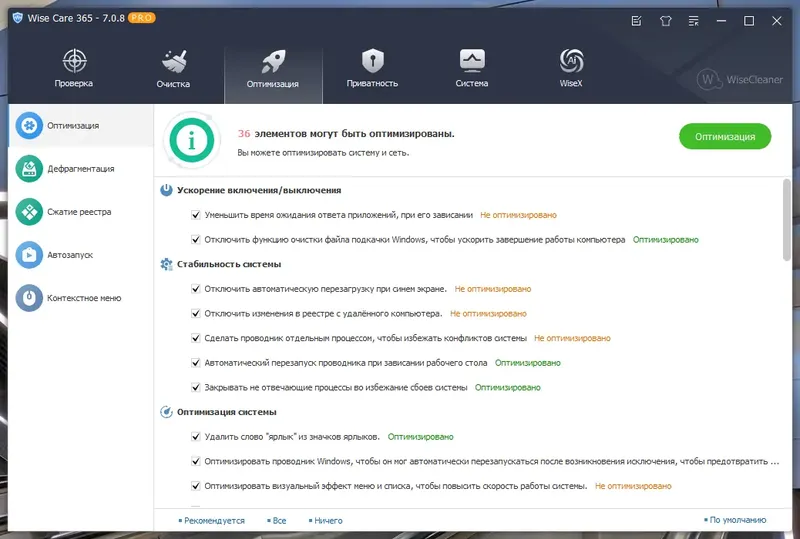Select the Оптимизация sidebar icon
The image size is (800, 539).
(29, 126)
